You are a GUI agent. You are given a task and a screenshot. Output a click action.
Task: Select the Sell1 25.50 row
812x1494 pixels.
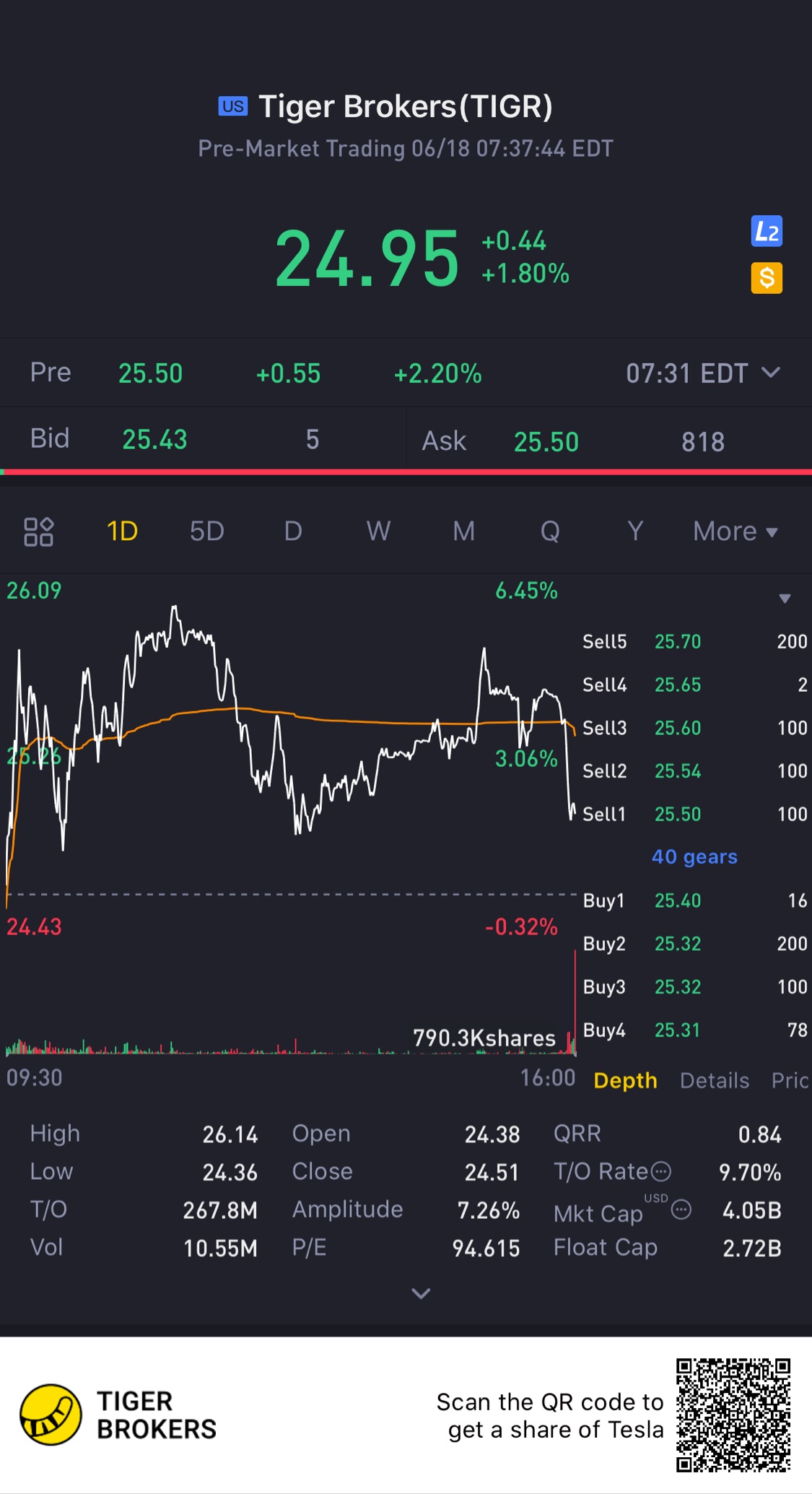(694, 814)
